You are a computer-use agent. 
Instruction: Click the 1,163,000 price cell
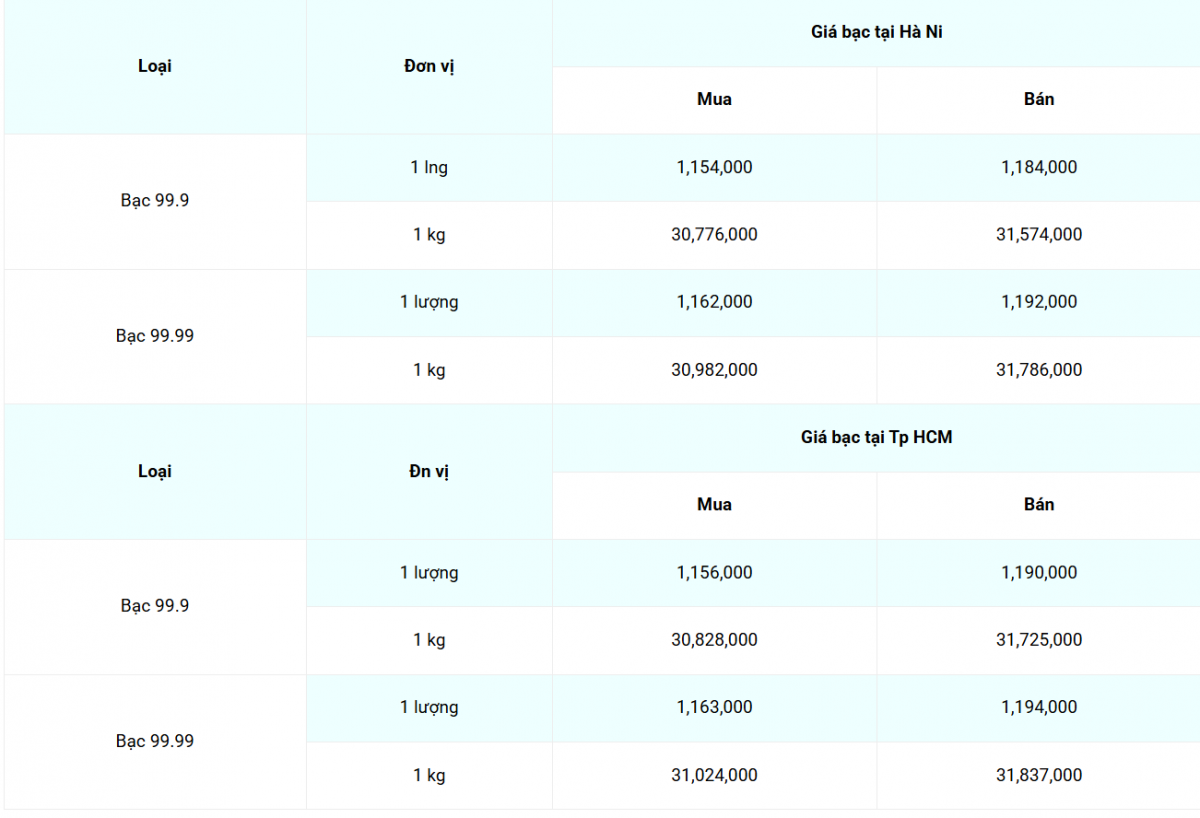coord(714,707)
